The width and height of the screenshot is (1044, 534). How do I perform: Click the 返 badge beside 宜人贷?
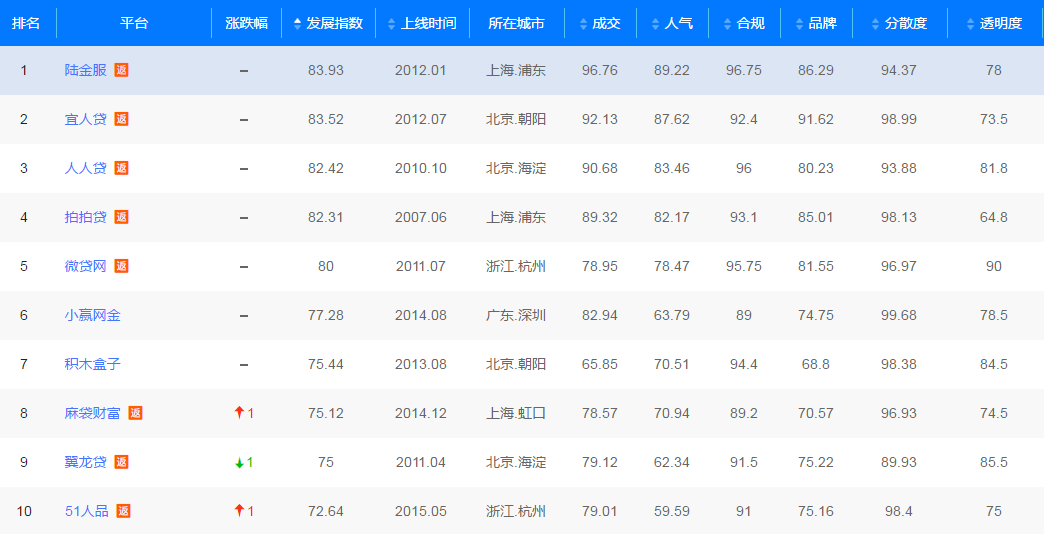tap(121, 119)
